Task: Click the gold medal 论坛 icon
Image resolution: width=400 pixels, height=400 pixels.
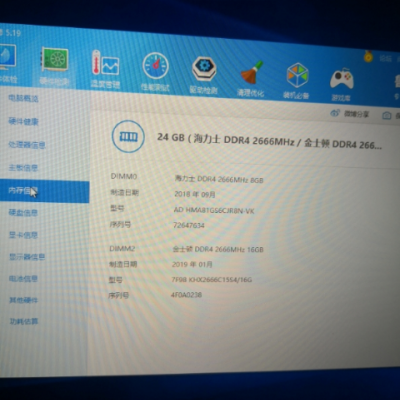Action: click(x=368, y=57)
